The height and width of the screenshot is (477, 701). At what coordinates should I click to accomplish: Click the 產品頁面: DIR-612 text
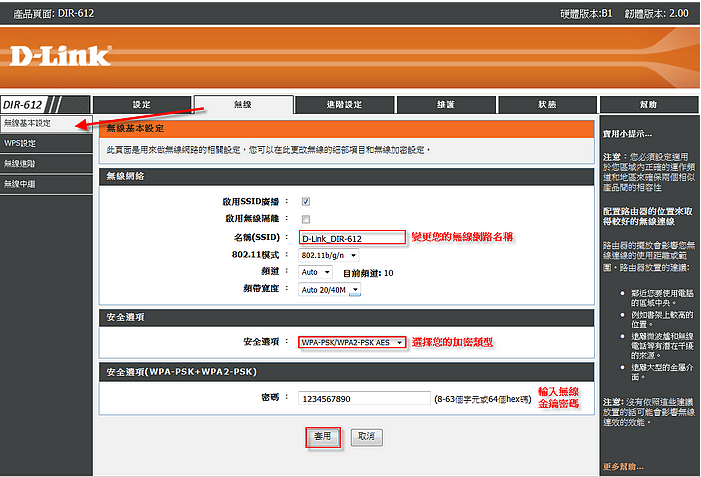coord(54,13)
